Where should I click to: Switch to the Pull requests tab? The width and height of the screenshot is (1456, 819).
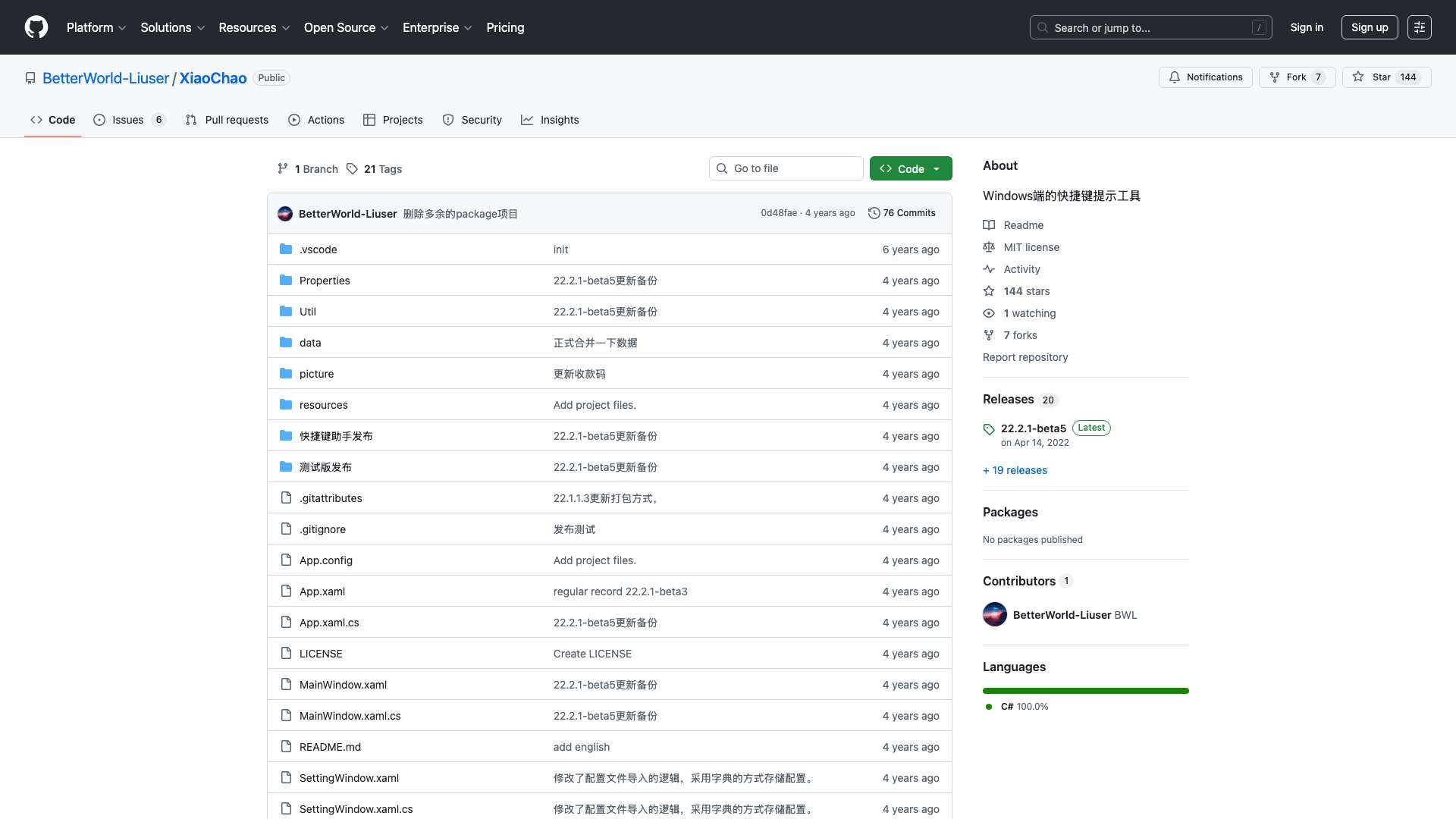(227, 120)
